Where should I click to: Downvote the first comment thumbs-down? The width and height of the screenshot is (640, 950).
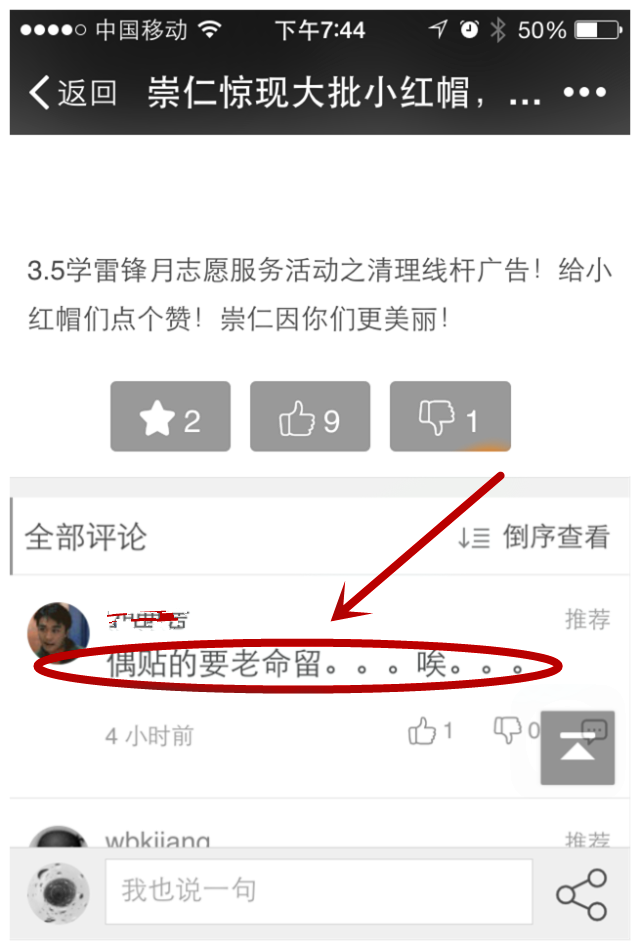516,730
